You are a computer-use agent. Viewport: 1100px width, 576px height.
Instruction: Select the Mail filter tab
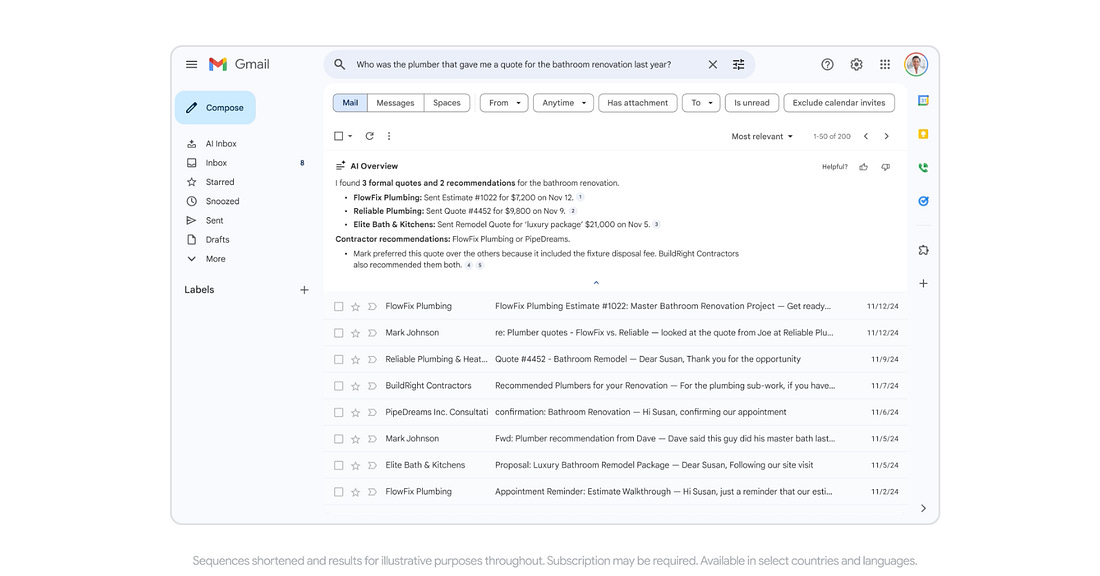[x=350, y=103]
